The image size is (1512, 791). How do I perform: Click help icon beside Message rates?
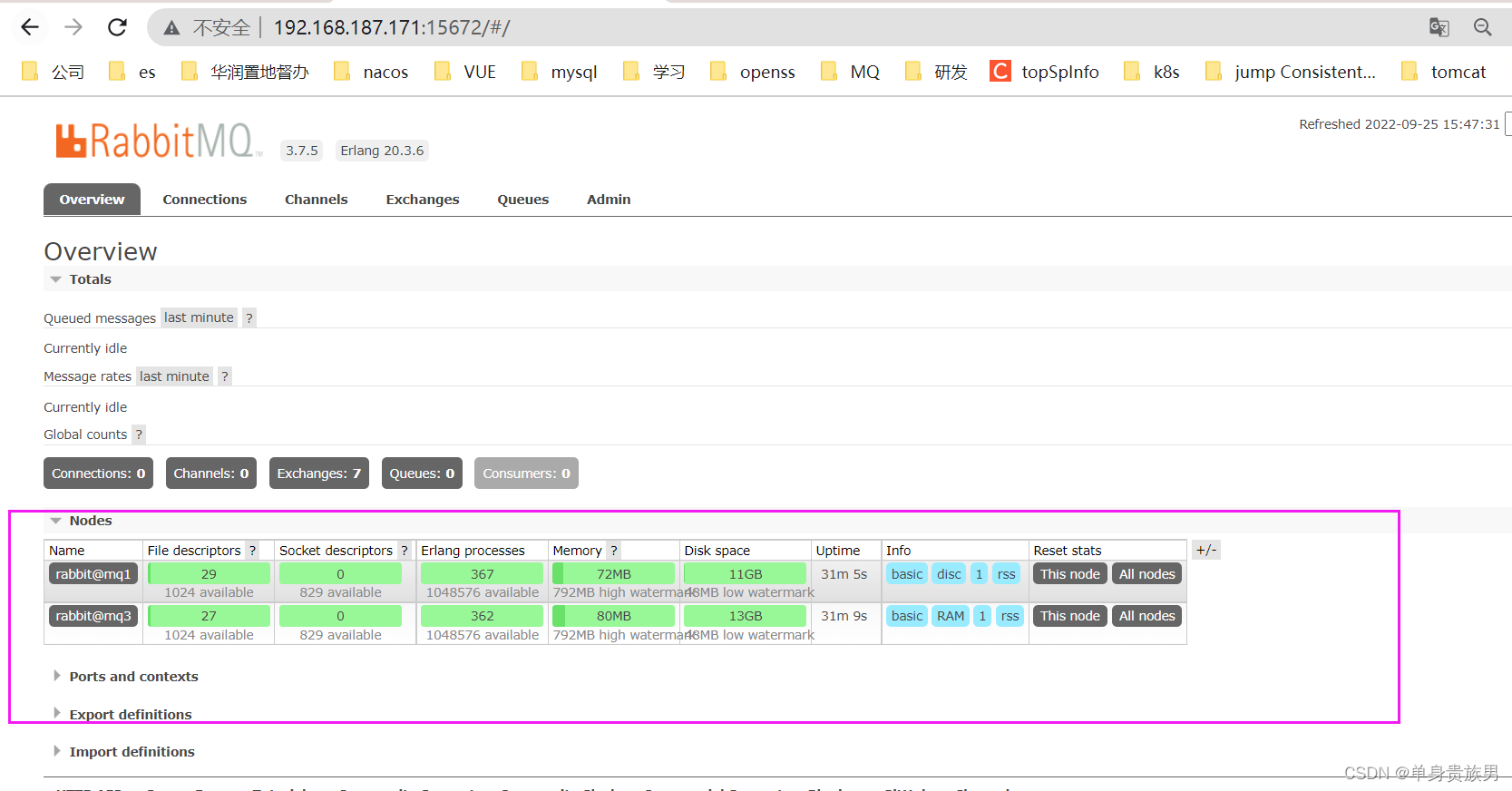(x=225, y=376)
